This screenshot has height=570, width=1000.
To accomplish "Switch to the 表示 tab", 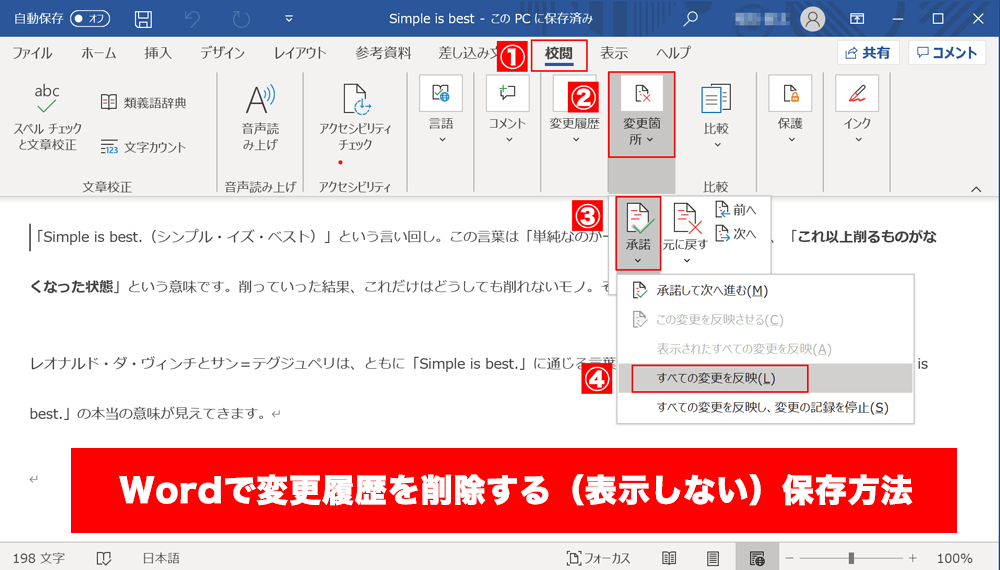I will click(614, 53).
